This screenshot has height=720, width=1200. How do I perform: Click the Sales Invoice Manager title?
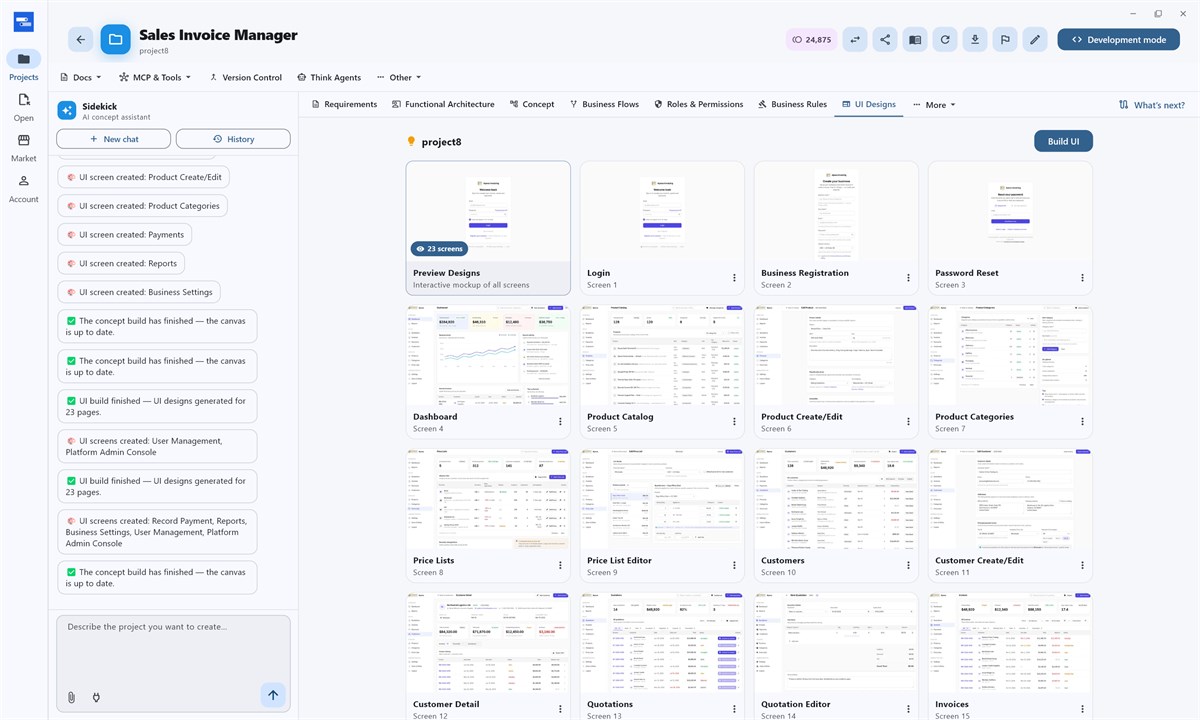click(x=218, y=35)
